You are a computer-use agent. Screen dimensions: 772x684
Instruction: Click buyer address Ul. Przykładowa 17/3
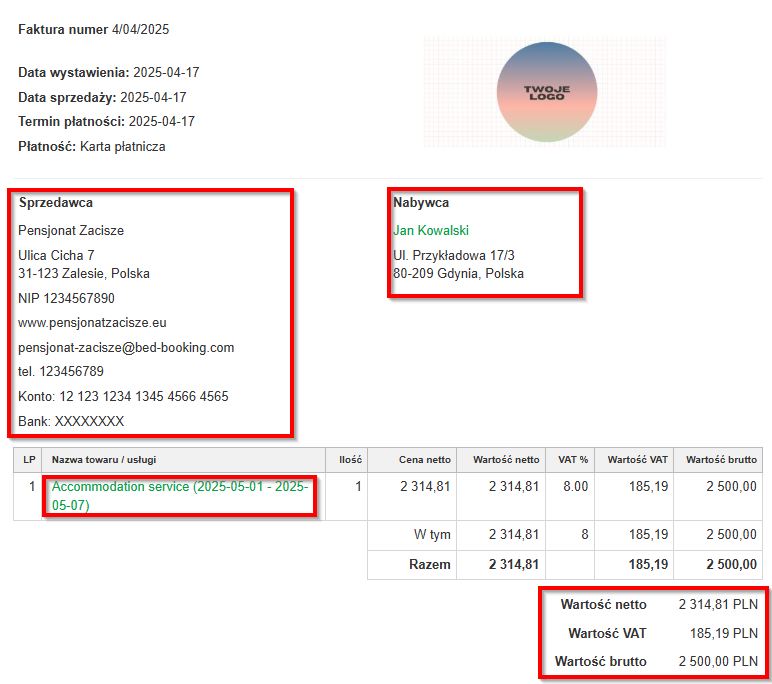click(x=453, y=255)
